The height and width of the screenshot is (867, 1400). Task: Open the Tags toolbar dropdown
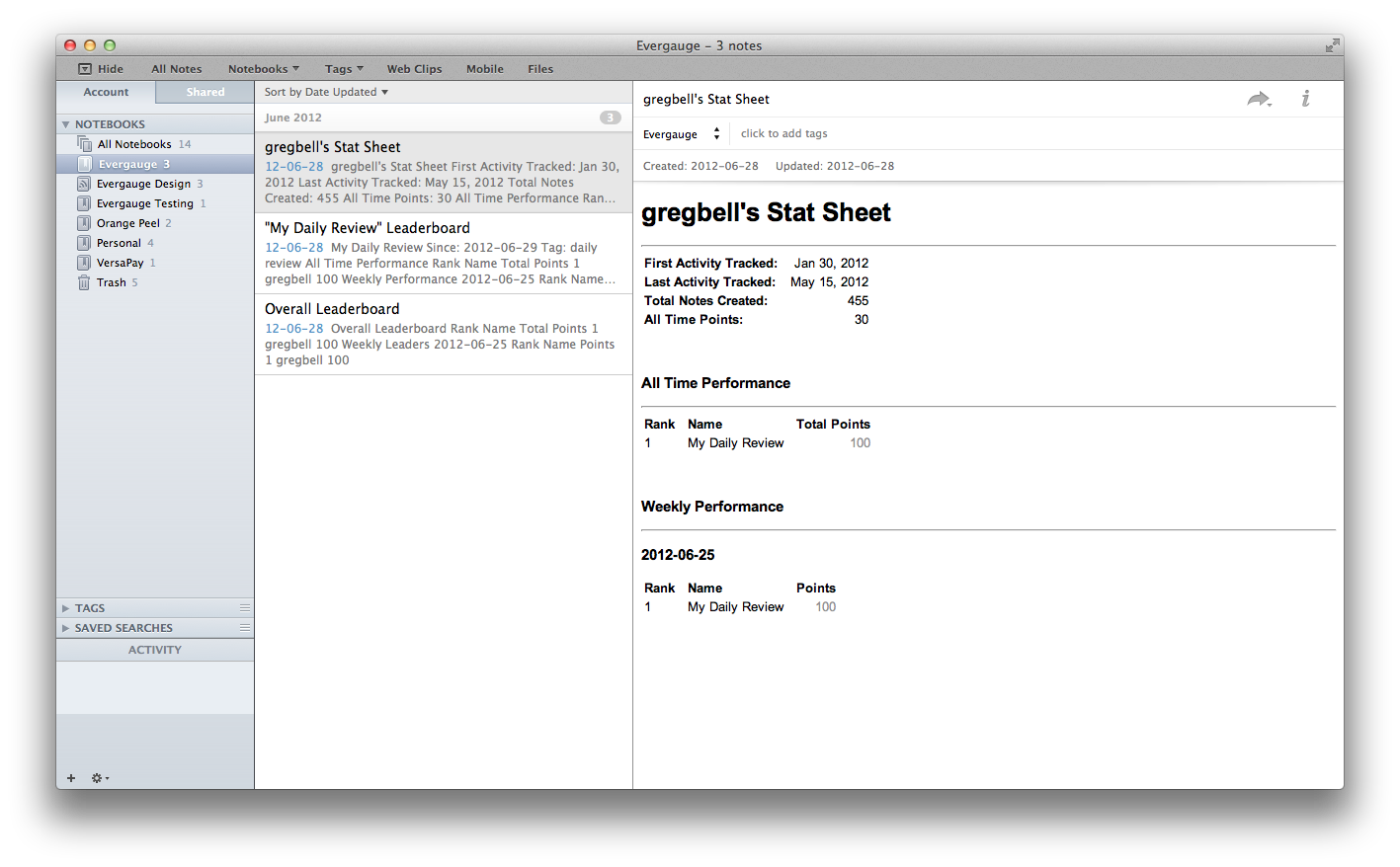[x=344, y=69]
